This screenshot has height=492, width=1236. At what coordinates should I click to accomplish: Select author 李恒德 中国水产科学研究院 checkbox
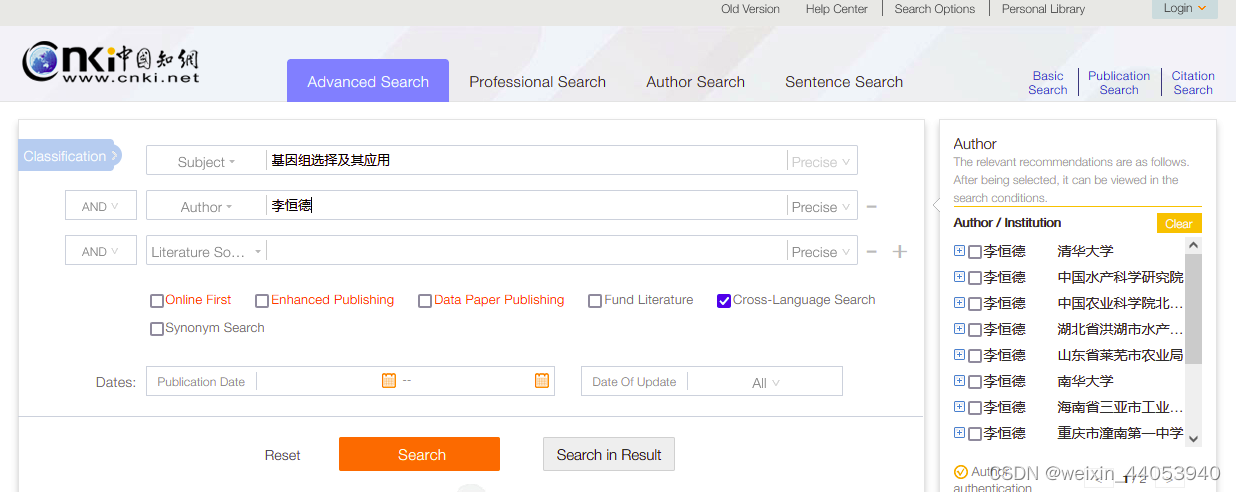click(x=975, y=278)
